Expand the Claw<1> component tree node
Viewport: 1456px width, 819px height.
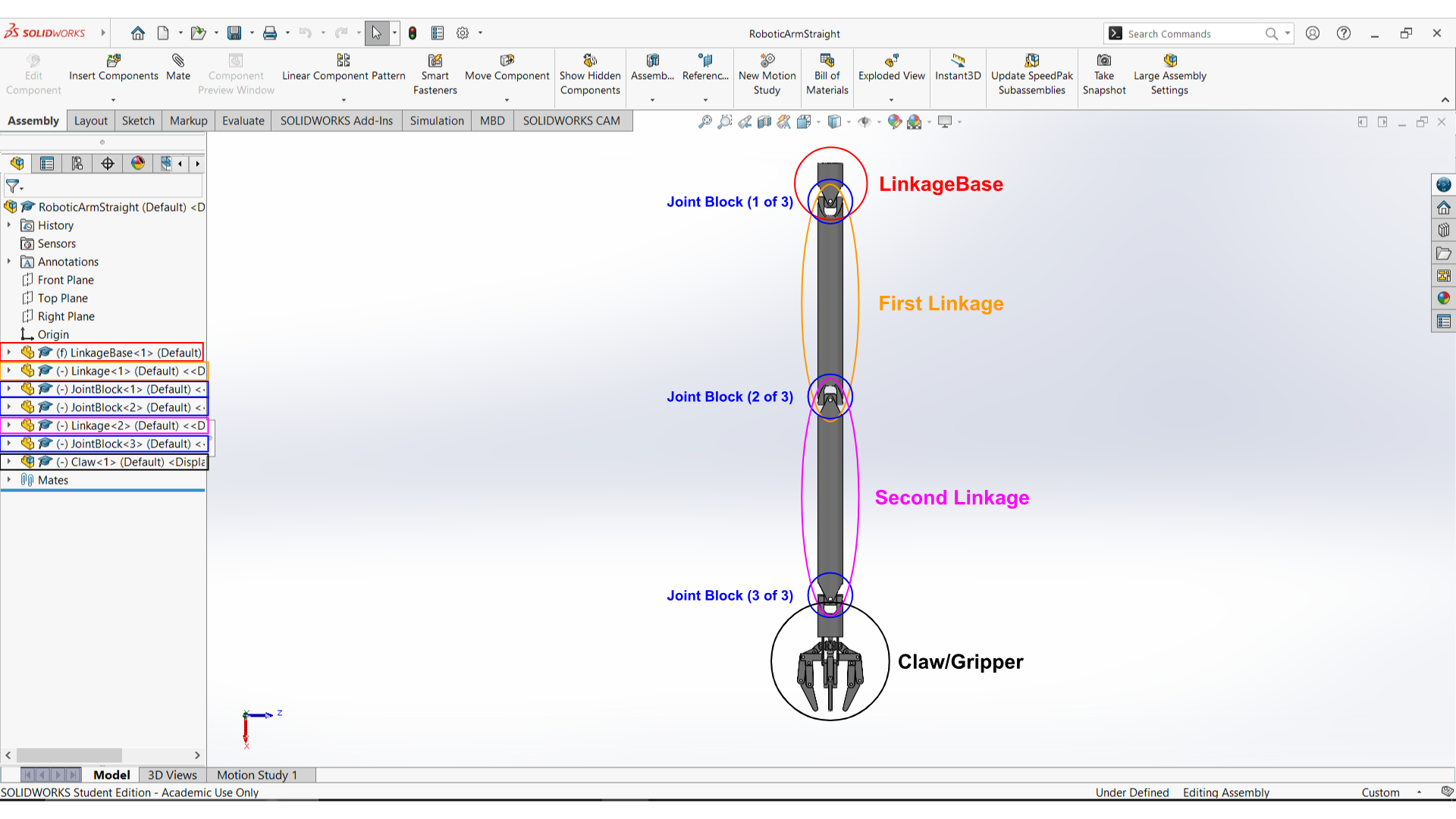point(9,462)
